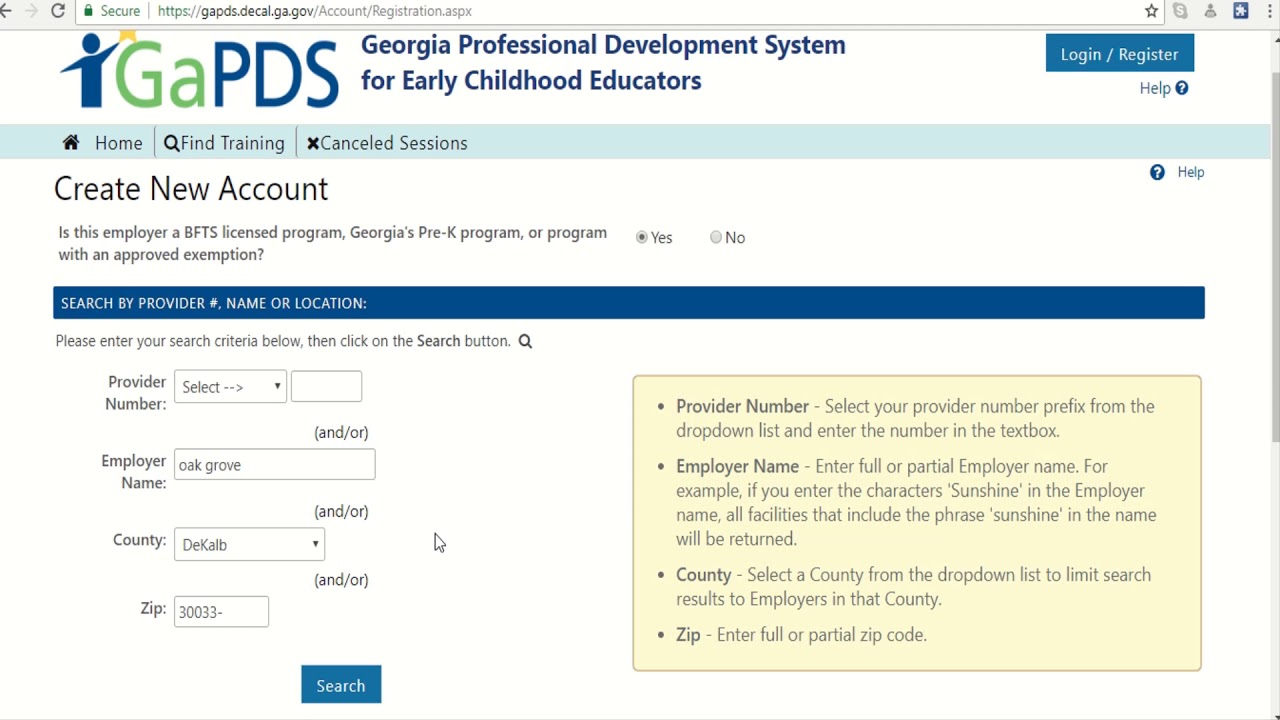Click the GaPDS logo
1280x720 pixels.
(x=200, y=70)
